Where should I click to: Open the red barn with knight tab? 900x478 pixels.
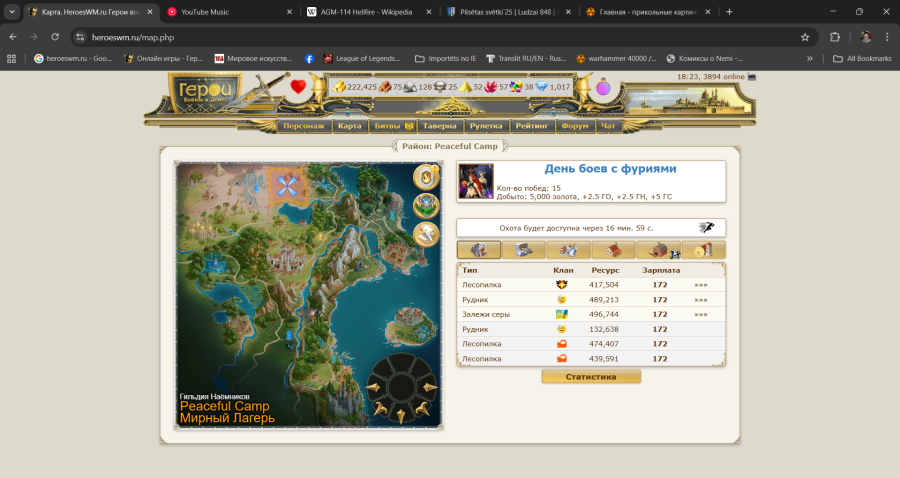click(658, 250)
